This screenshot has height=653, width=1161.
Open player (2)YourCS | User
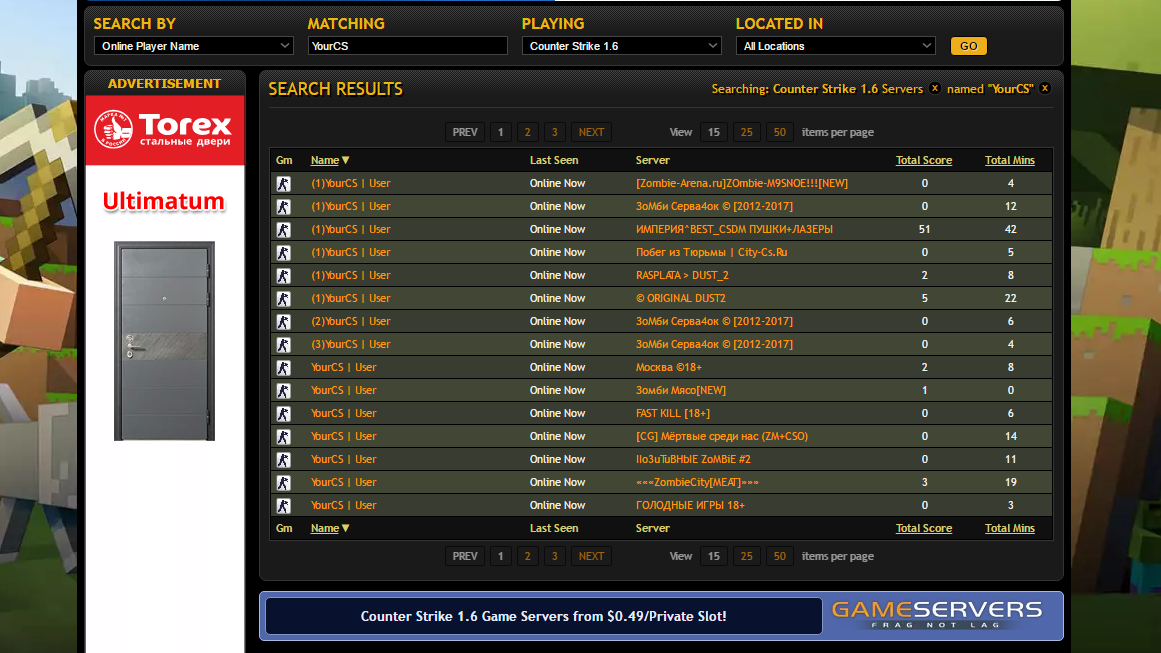click(350, 321)
